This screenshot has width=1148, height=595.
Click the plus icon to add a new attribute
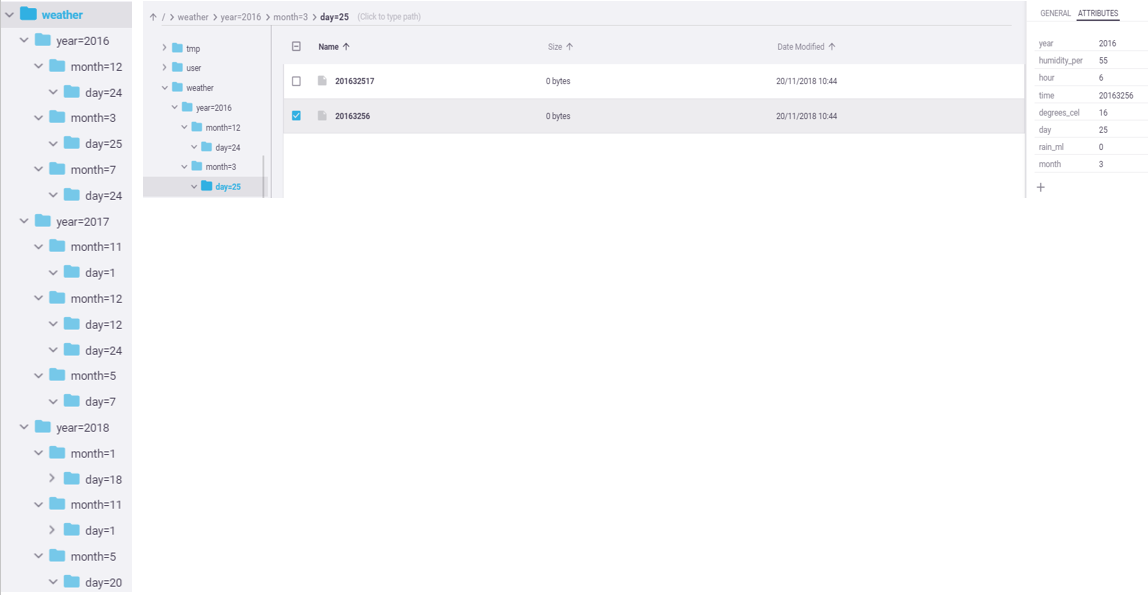(1041, 187)
